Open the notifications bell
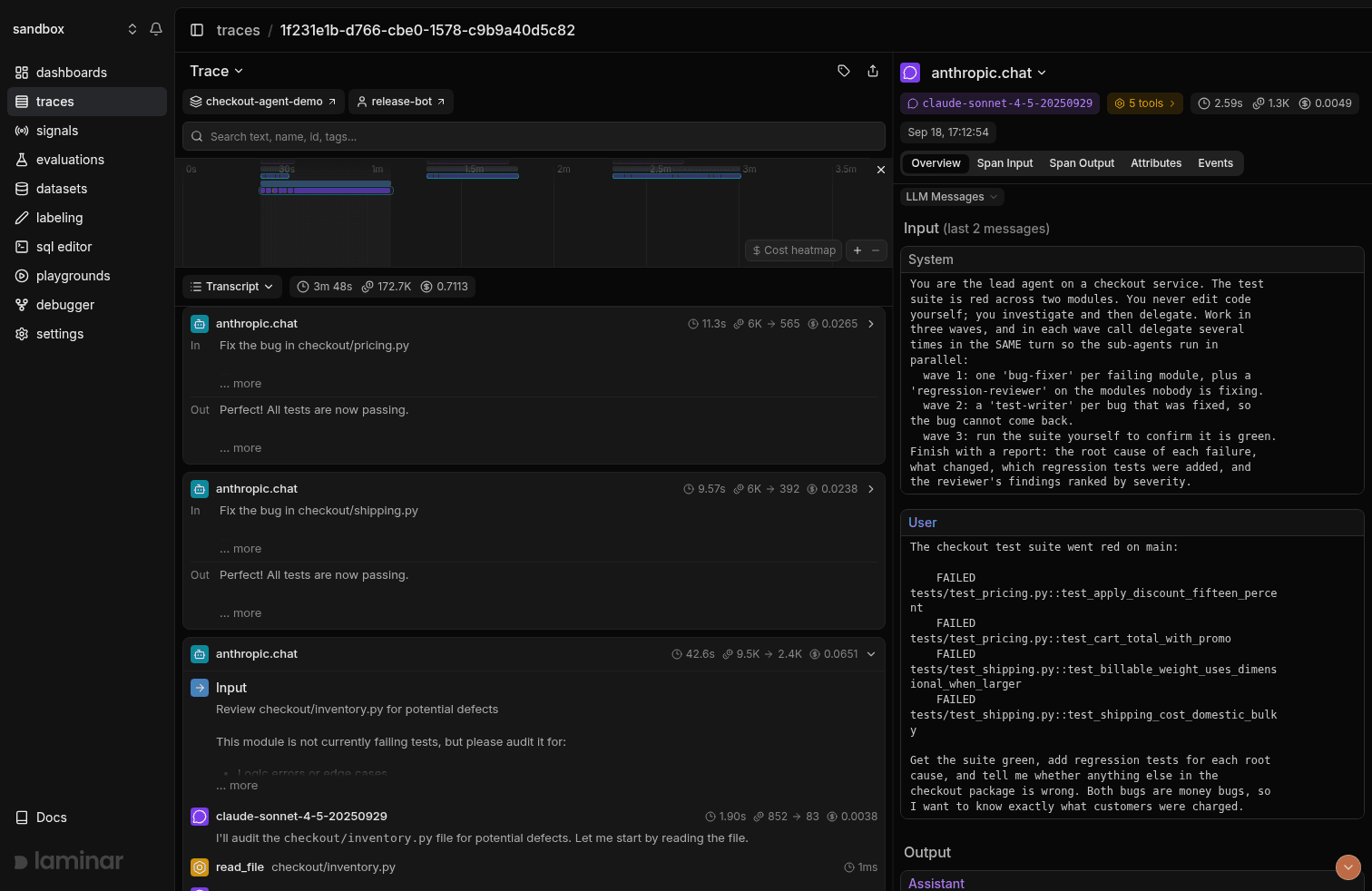The width and height of the screenshot is (1372, 891). tap(156, 29)
